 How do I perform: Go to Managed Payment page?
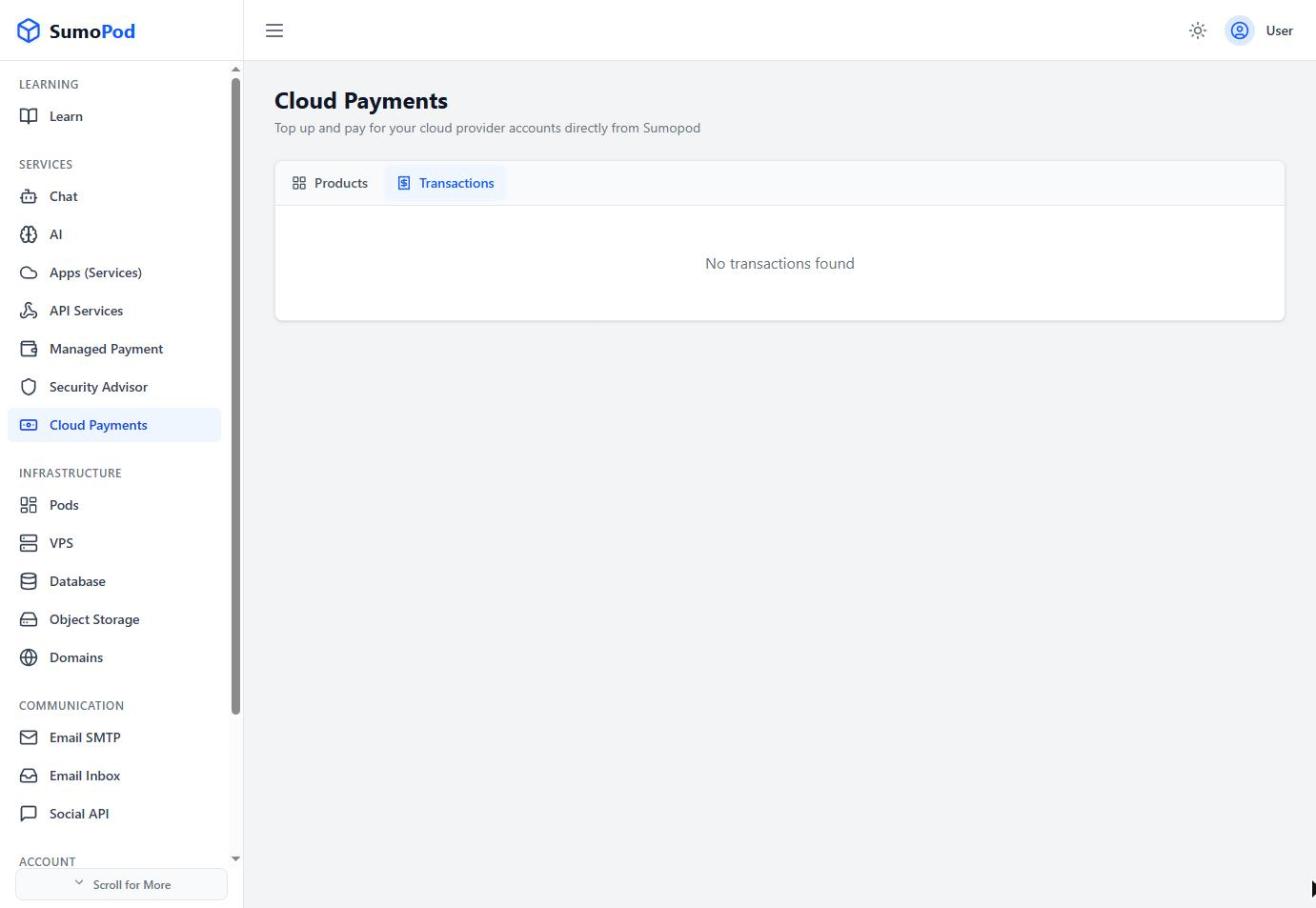(x=114, y=349)
